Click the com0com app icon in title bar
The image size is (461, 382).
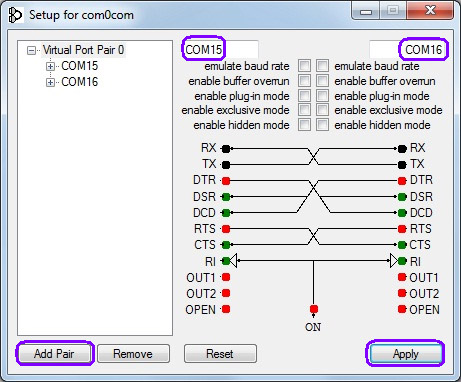click(x=15, y=15)
